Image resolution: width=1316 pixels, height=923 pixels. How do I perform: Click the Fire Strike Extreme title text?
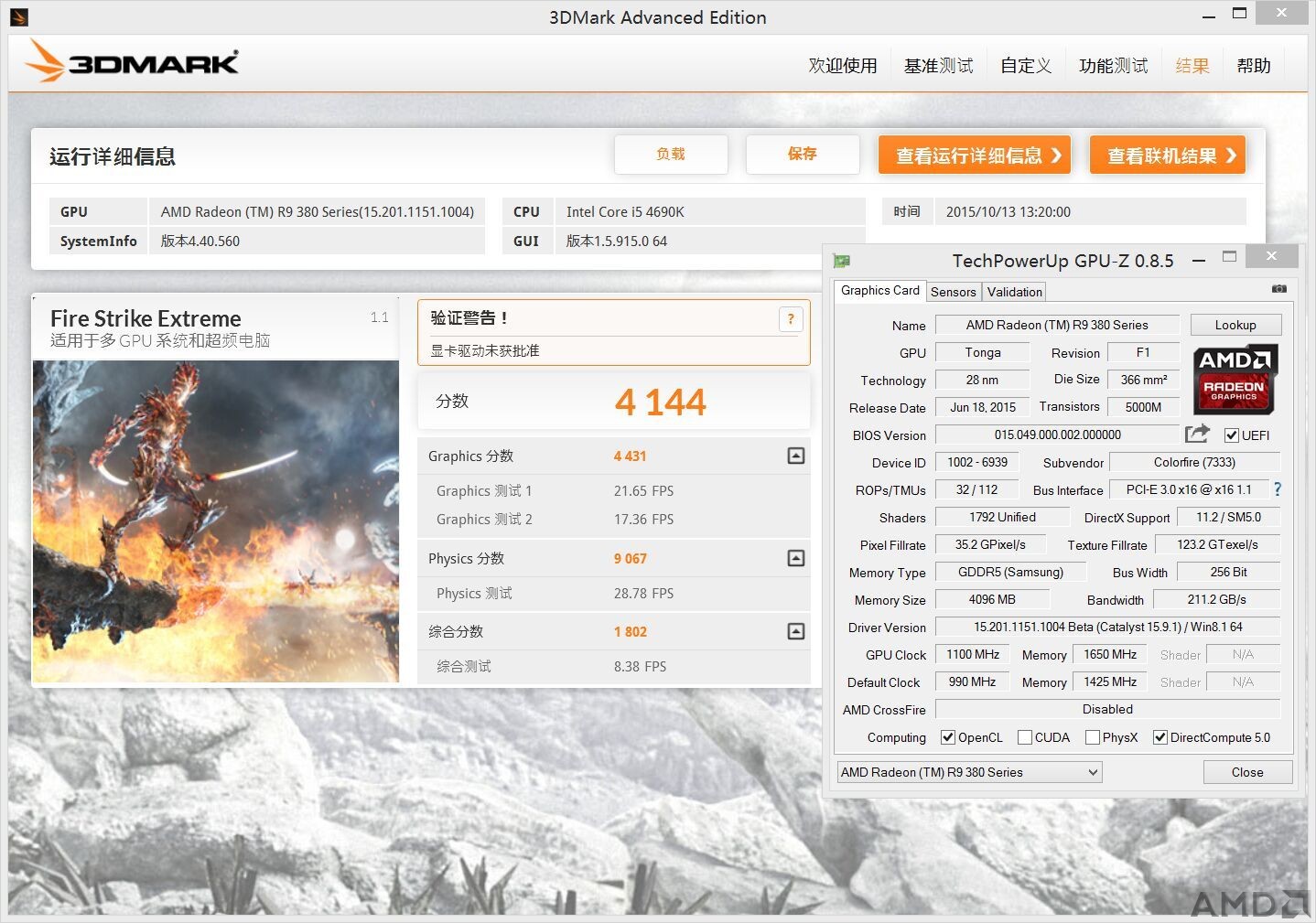146,318
